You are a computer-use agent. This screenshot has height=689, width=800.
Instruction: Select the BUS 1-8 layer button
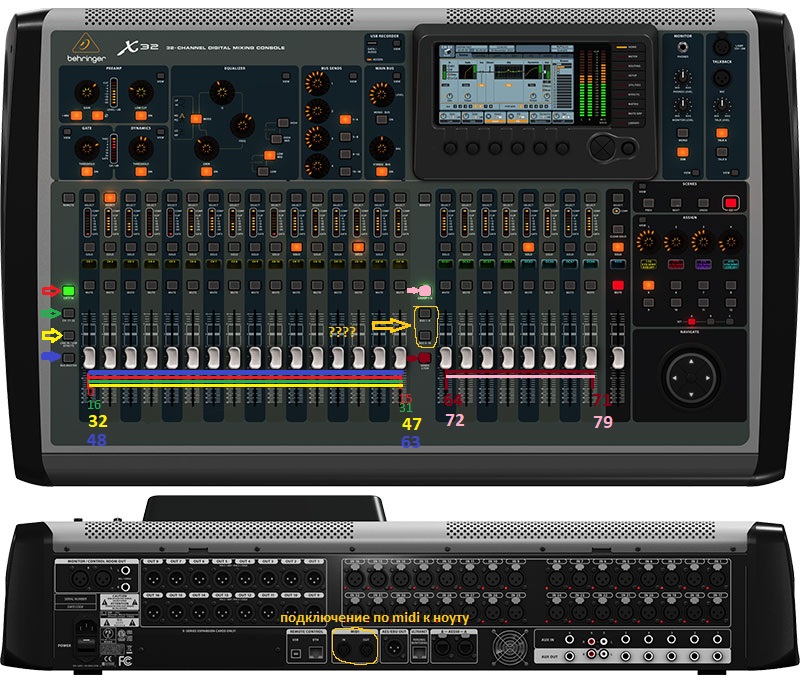pyautogui.click(x=425, y=312)
